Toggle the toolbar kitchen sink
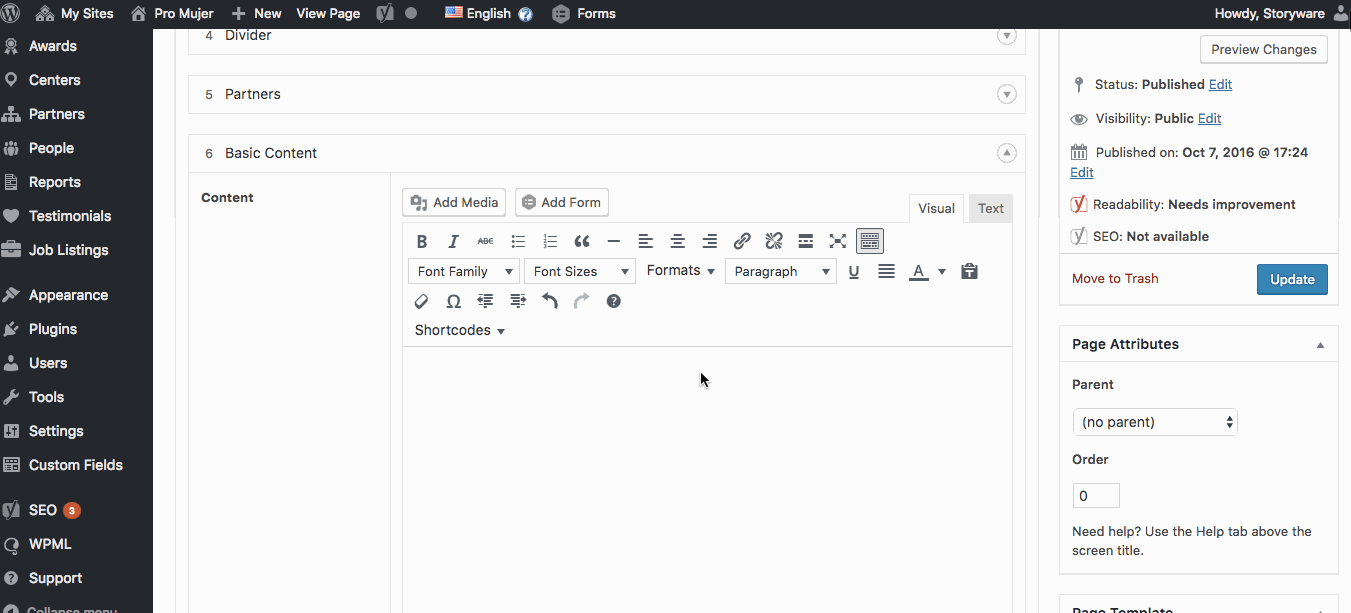Screen dimensions: 1351x613 (870, 241)
